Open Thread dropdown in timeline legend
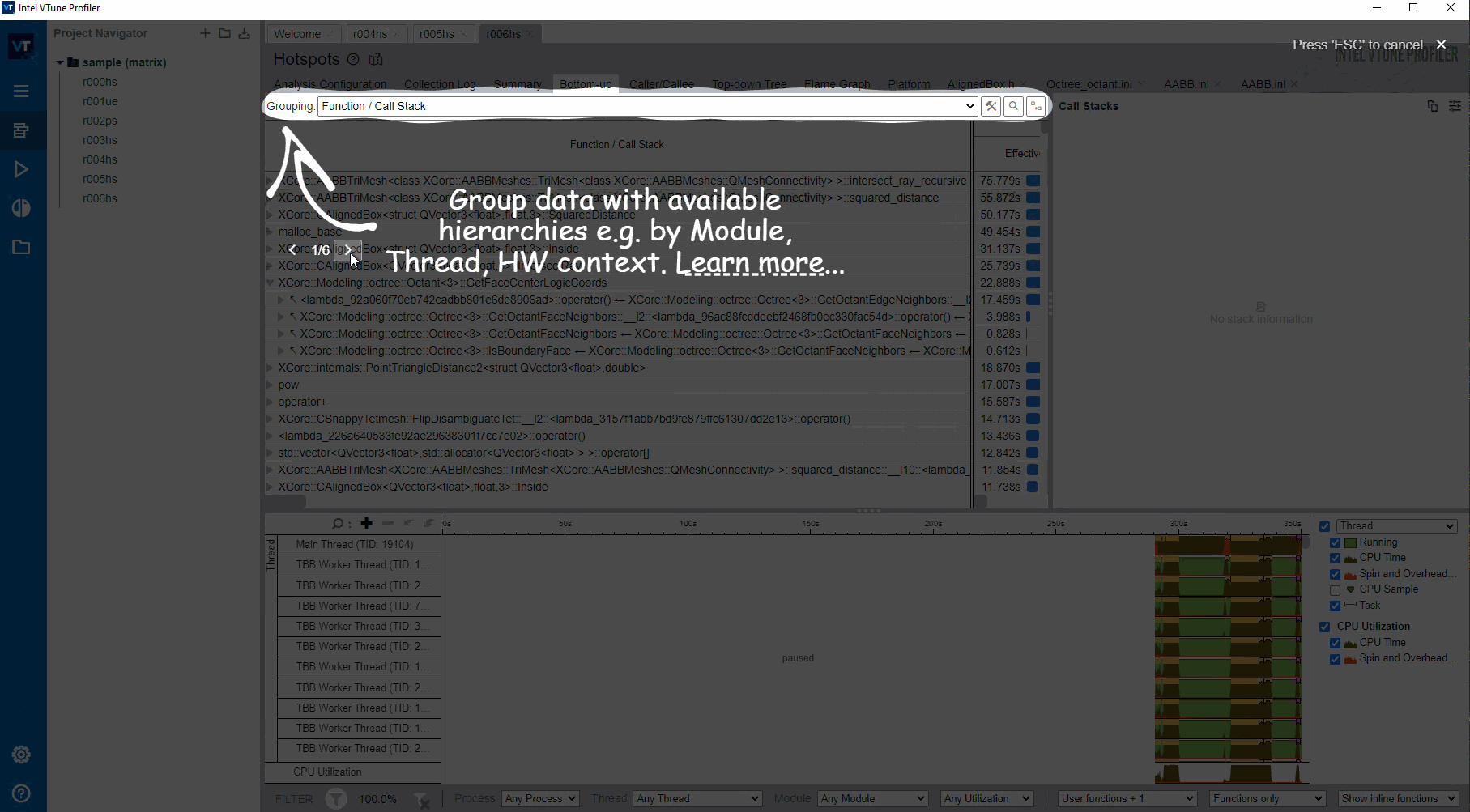1470x812 pixels. click(x=1397, y=526)
